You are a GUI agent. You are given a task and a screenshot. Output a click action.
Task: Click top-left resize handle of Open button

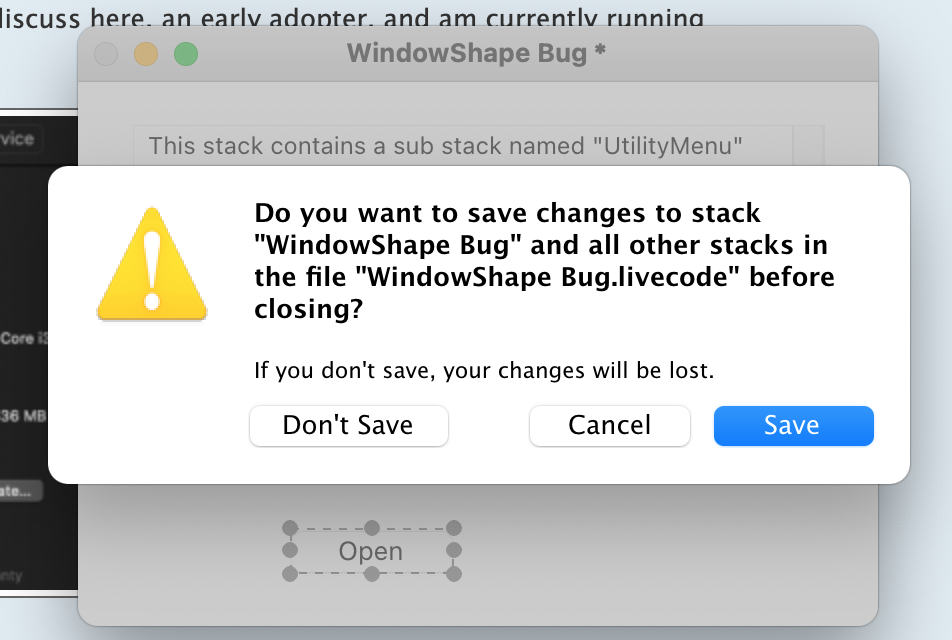point(290,528)
